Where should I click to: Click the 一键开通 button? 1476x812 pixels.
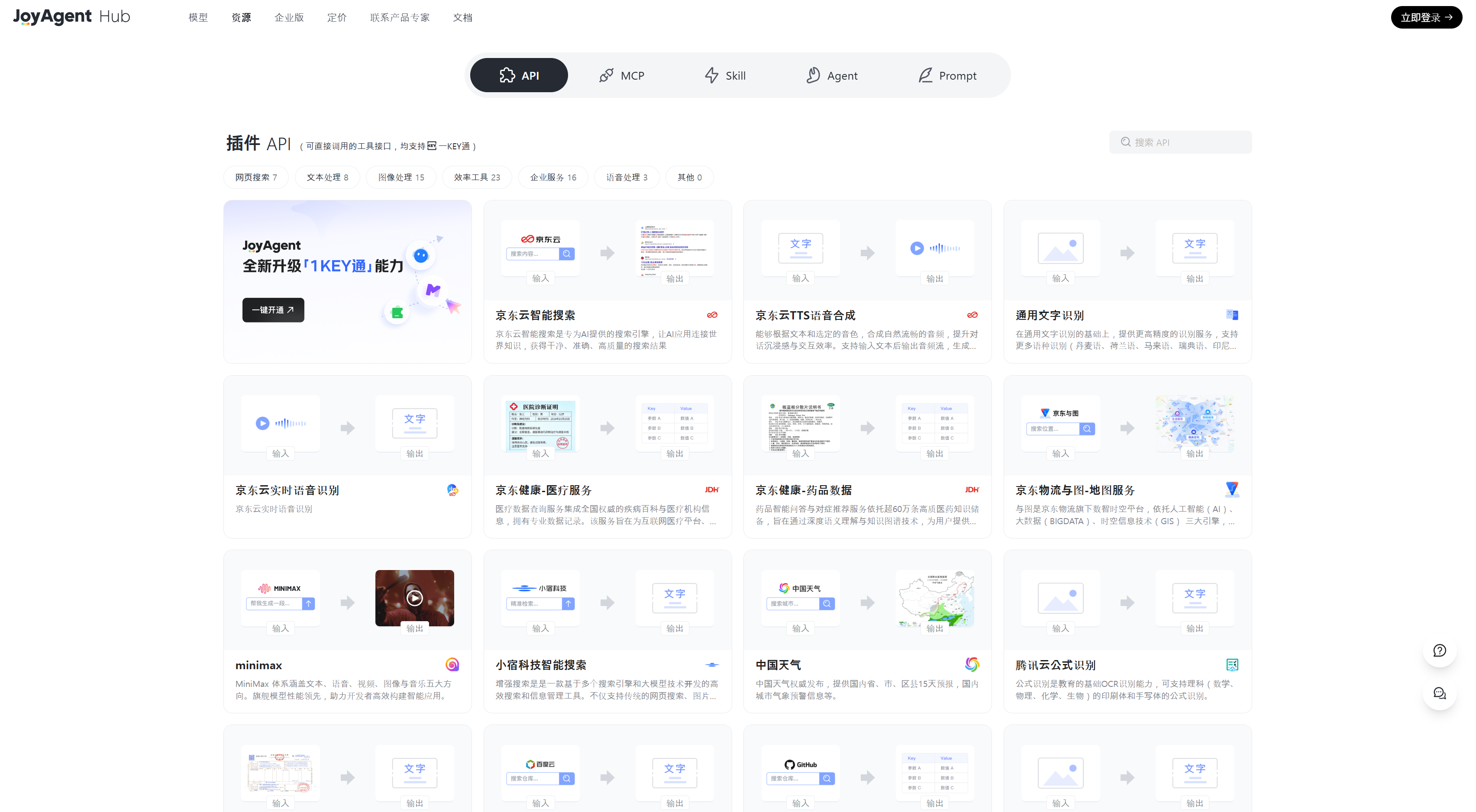point(273,310)
